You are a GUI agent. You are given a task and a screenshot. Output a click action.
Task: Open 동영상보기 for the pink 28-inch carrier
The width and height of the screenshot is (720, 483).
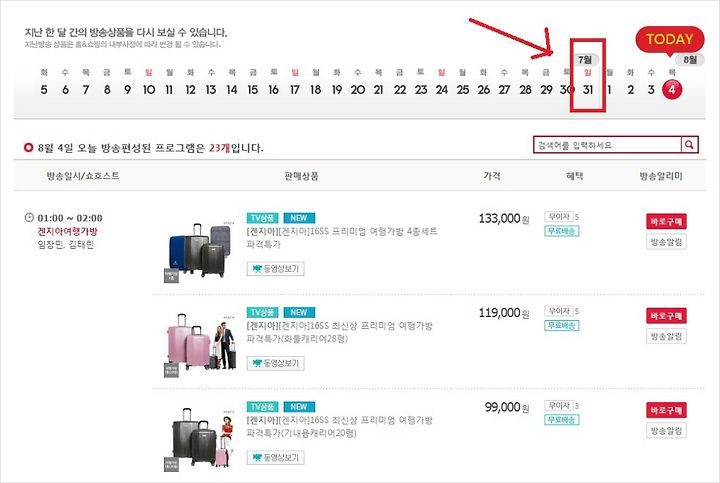click(276, 363)
